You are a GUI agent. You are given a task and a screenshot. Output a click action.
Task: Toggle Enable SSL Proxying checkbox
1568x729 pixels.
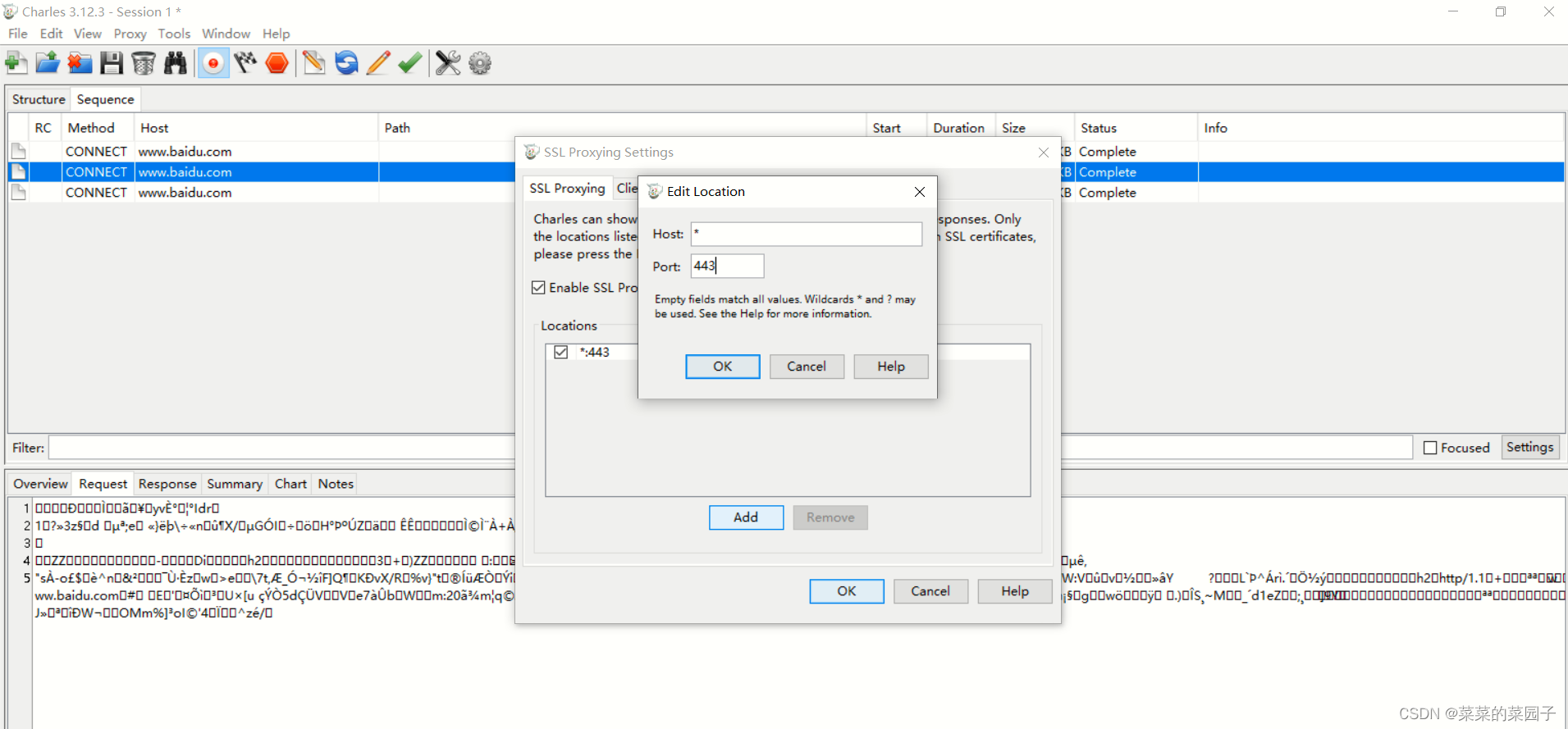click(538, 288)
